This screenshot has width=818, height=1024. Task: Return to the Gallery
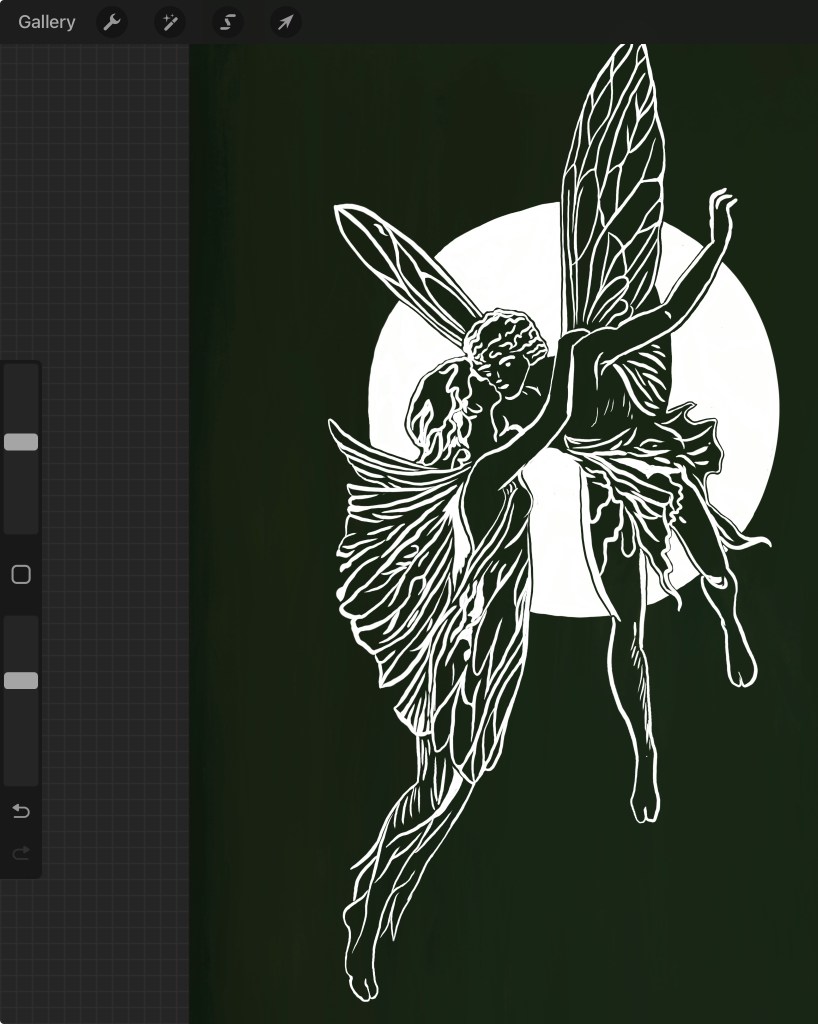point(46,22)
